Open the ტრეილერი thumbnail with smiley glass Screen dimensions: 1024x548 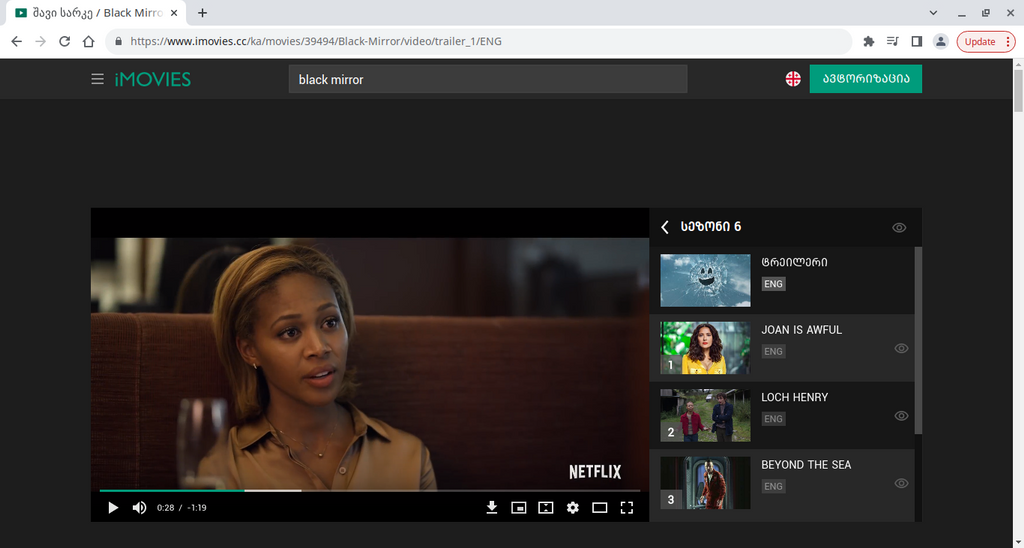click(705, 280)
